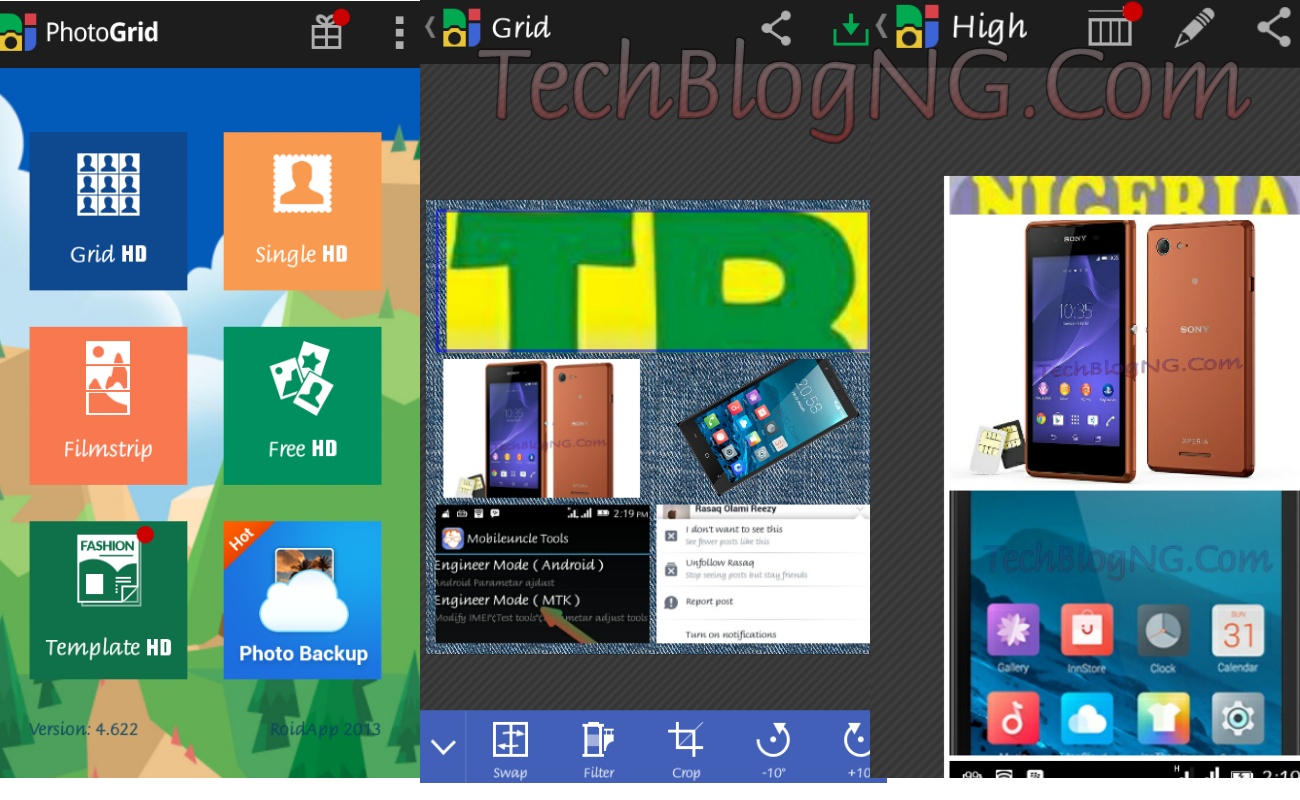This screenshot has width=1300, height=800.
Task: Go back from the Grid screen
Action: pyautogui.click(x=431, y=28)
